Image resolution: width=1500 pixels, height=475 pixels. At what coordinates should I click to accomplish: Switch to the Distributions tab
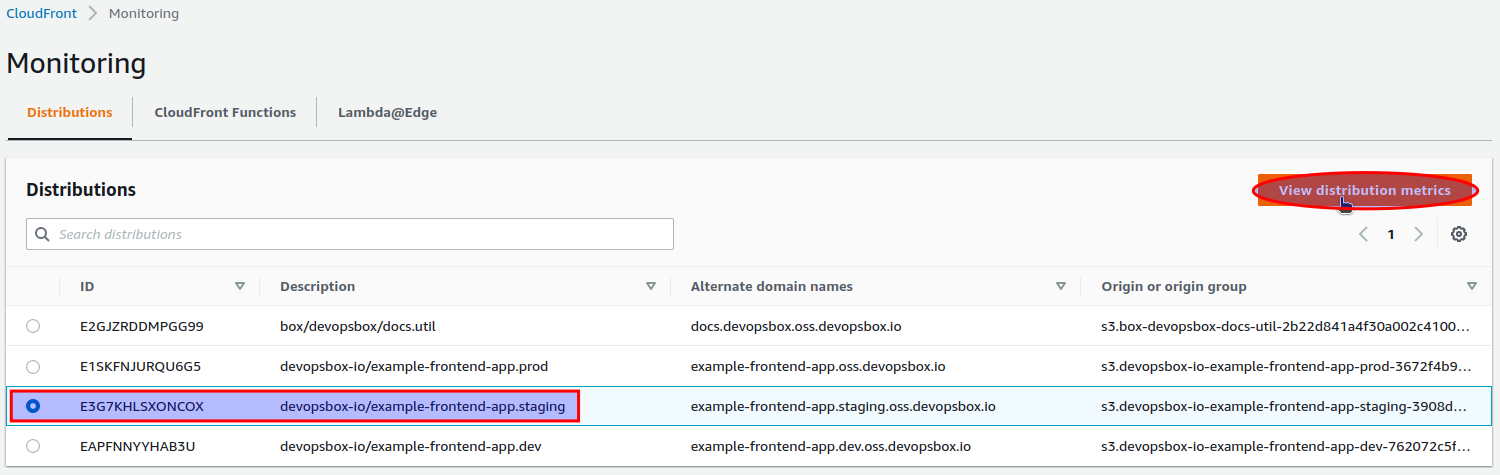tap(70, 112)
